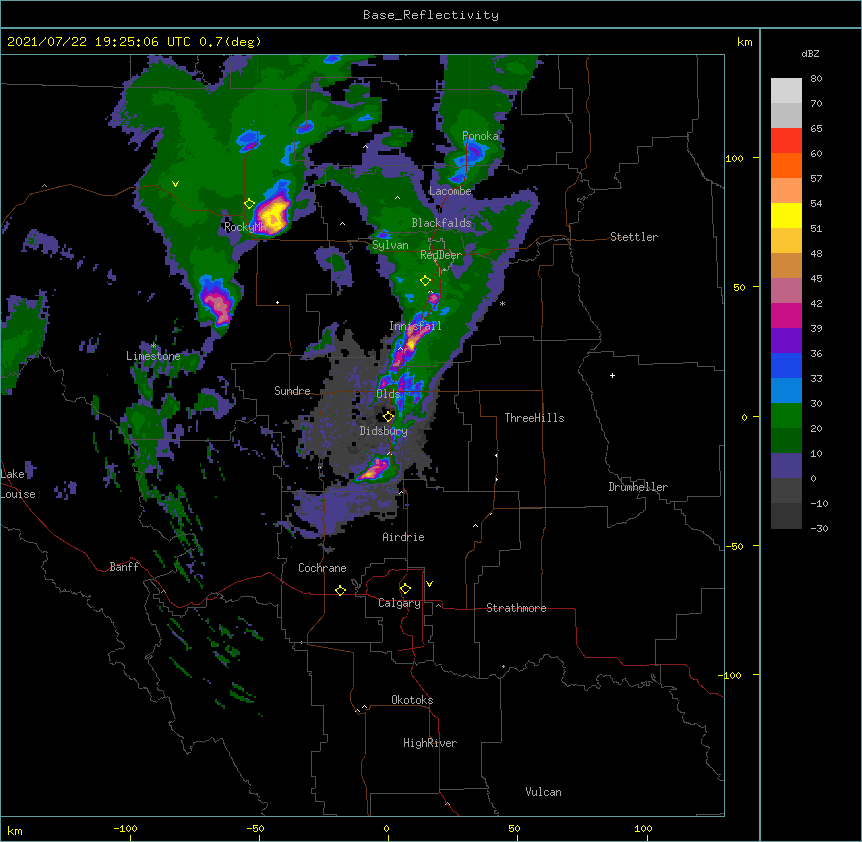Pick the 70-80 dBZ light gray legend swatch
The height and width of the screenshot is (842, 862).
pos(786,91)
